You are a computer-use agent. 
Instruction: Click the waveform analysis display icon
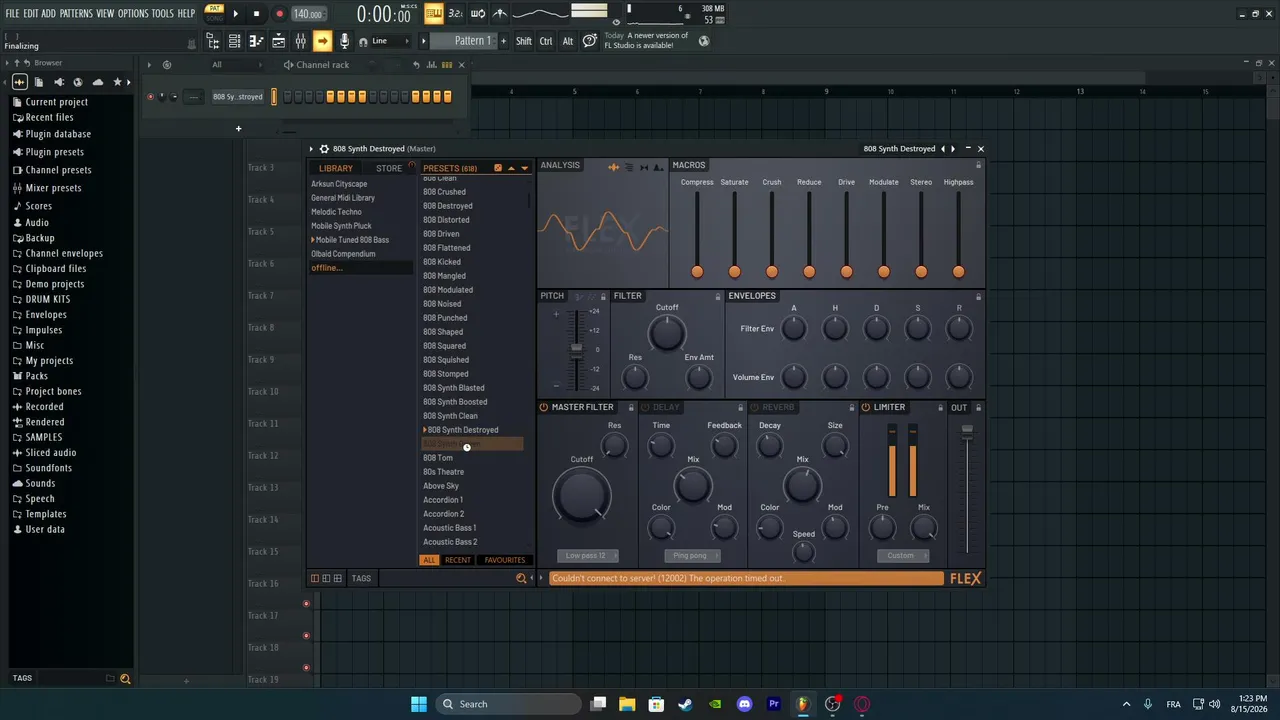point(613,167)
